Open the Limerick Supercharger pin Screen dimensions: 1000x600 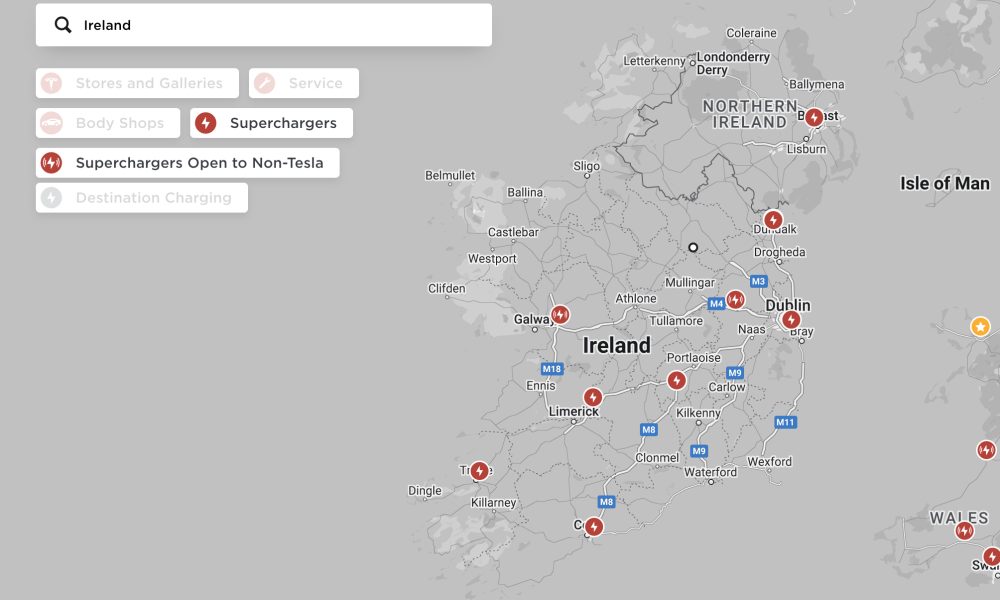(x=593, y=397)
